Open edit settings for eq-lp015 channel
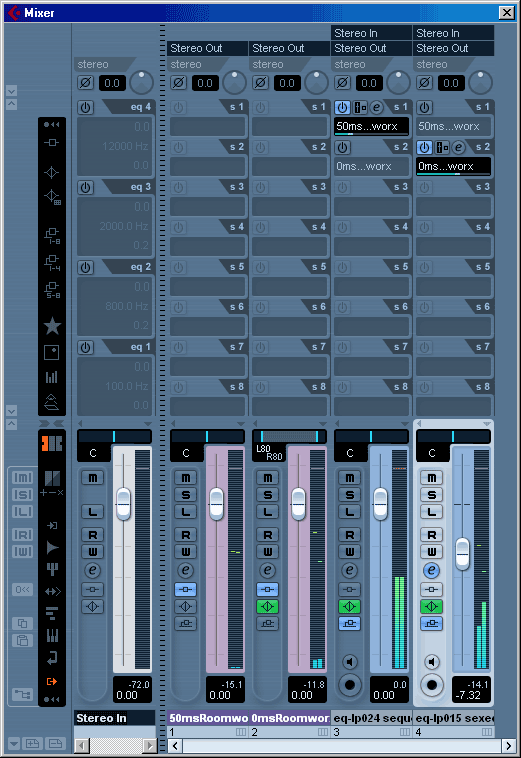 (x=432, y=570)
